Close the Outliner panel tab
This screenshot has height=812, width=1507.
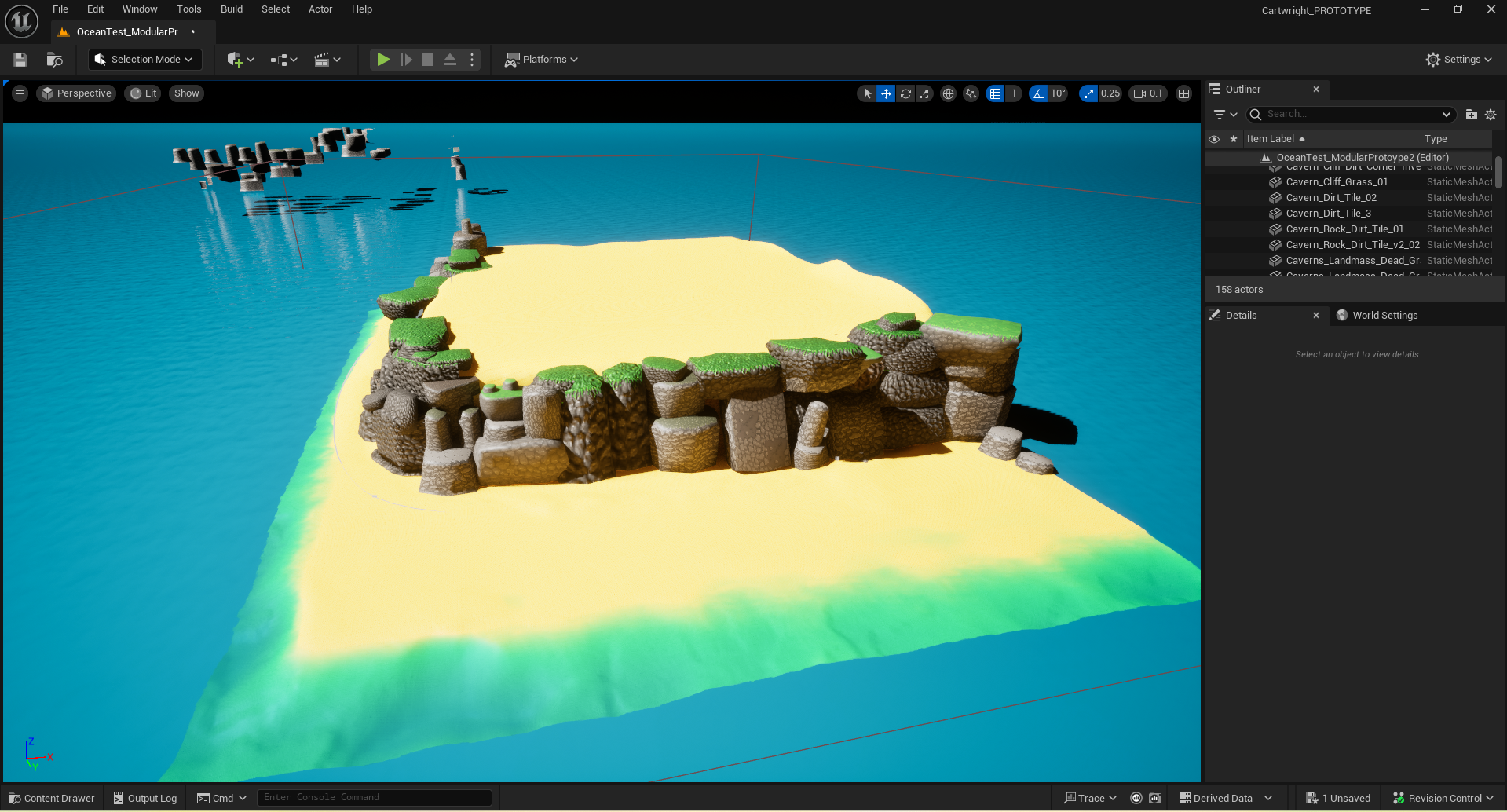coord(1316,90)
